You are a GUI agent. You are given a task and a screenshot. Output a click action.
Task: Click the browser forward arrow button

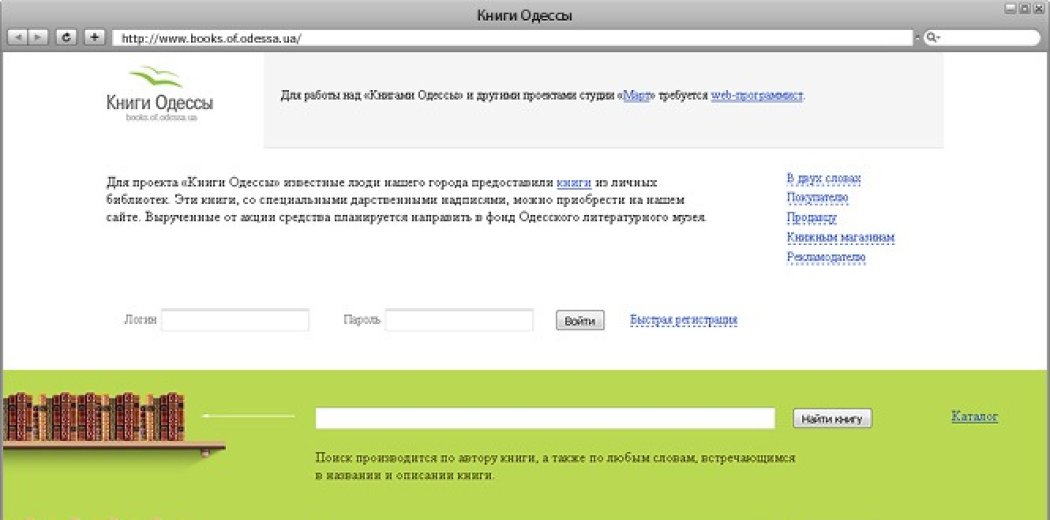tap(38, 37)
